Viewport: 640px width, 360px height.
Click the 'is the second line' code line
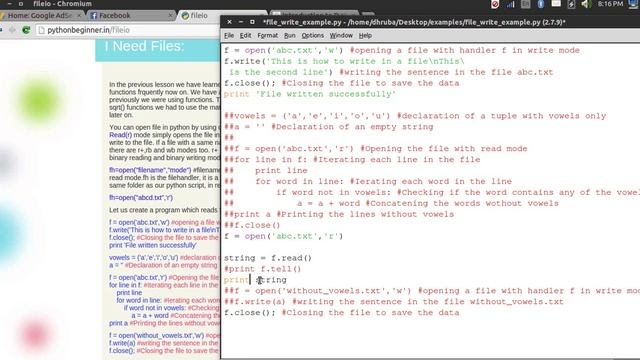391,72
